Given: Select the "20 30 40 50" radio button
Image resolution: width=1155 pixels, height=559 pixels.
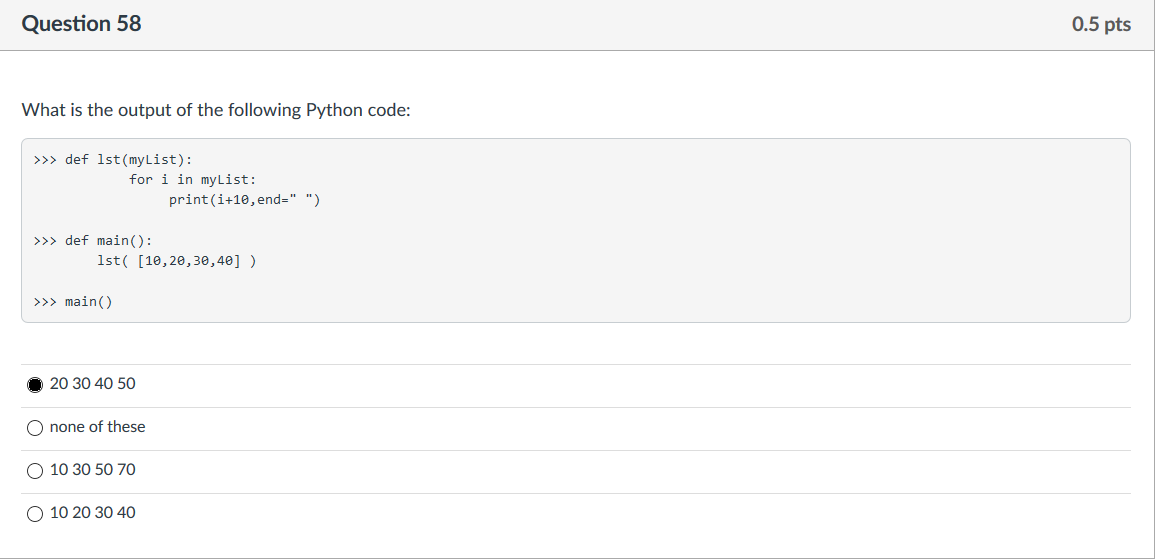Looking at the screenshot, I should 35,384.
